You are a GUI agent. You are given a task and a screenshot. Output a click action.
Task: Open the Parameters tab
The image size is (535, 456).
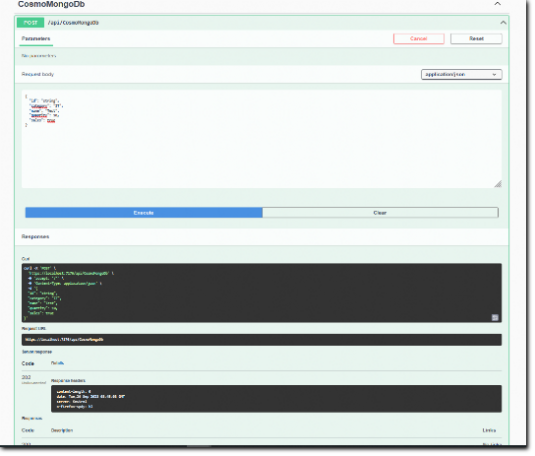[x=36, y=39]
